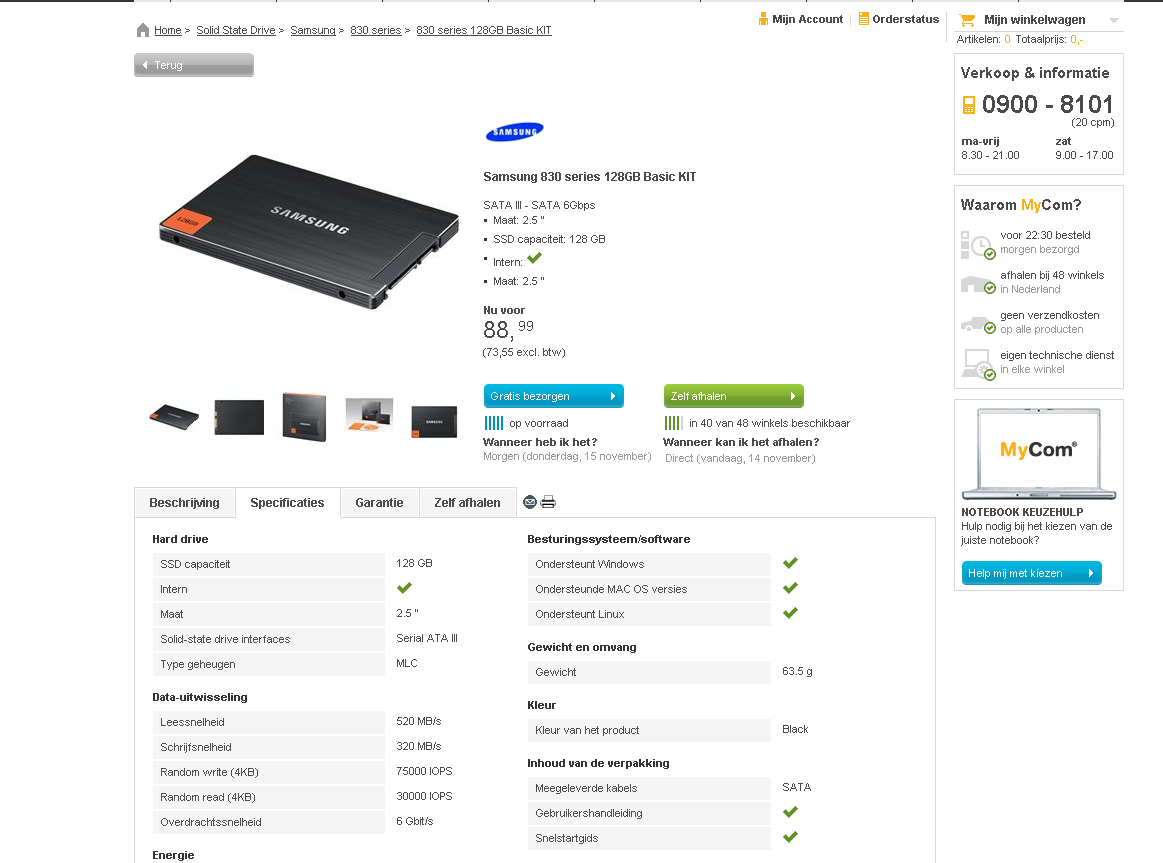Screen dimensions: 1163x863
Task: Open the Solid State Drive breadcrumb link
Action: click(236, 30)
